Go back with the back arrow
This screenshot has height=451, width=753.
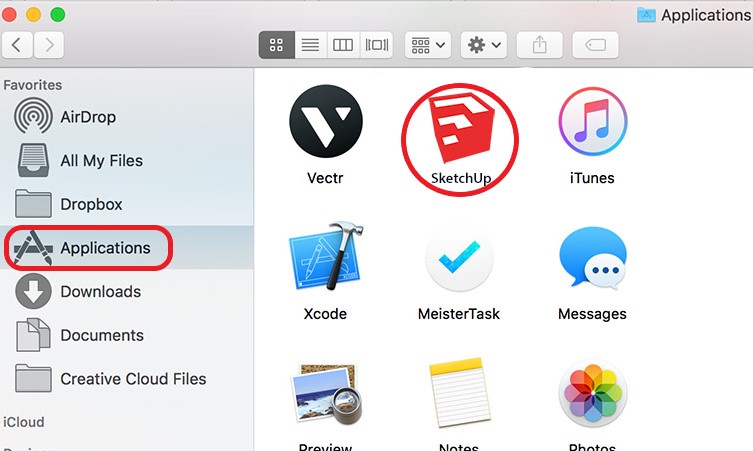click(x=17, y=45)
